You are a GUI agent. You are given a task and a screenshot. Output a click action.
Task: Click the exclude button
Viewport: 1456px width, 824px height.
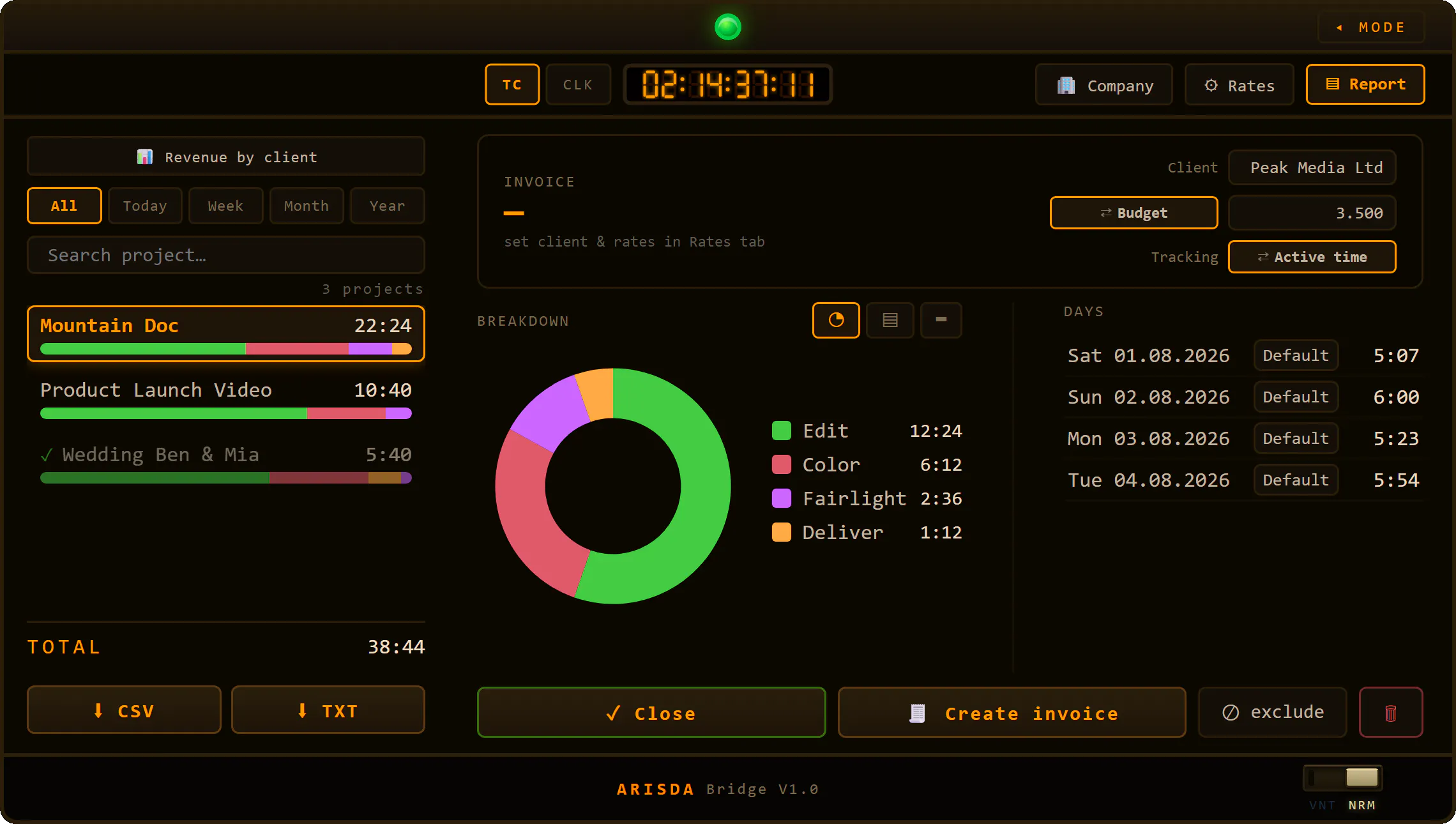[x=1273, y=712]
